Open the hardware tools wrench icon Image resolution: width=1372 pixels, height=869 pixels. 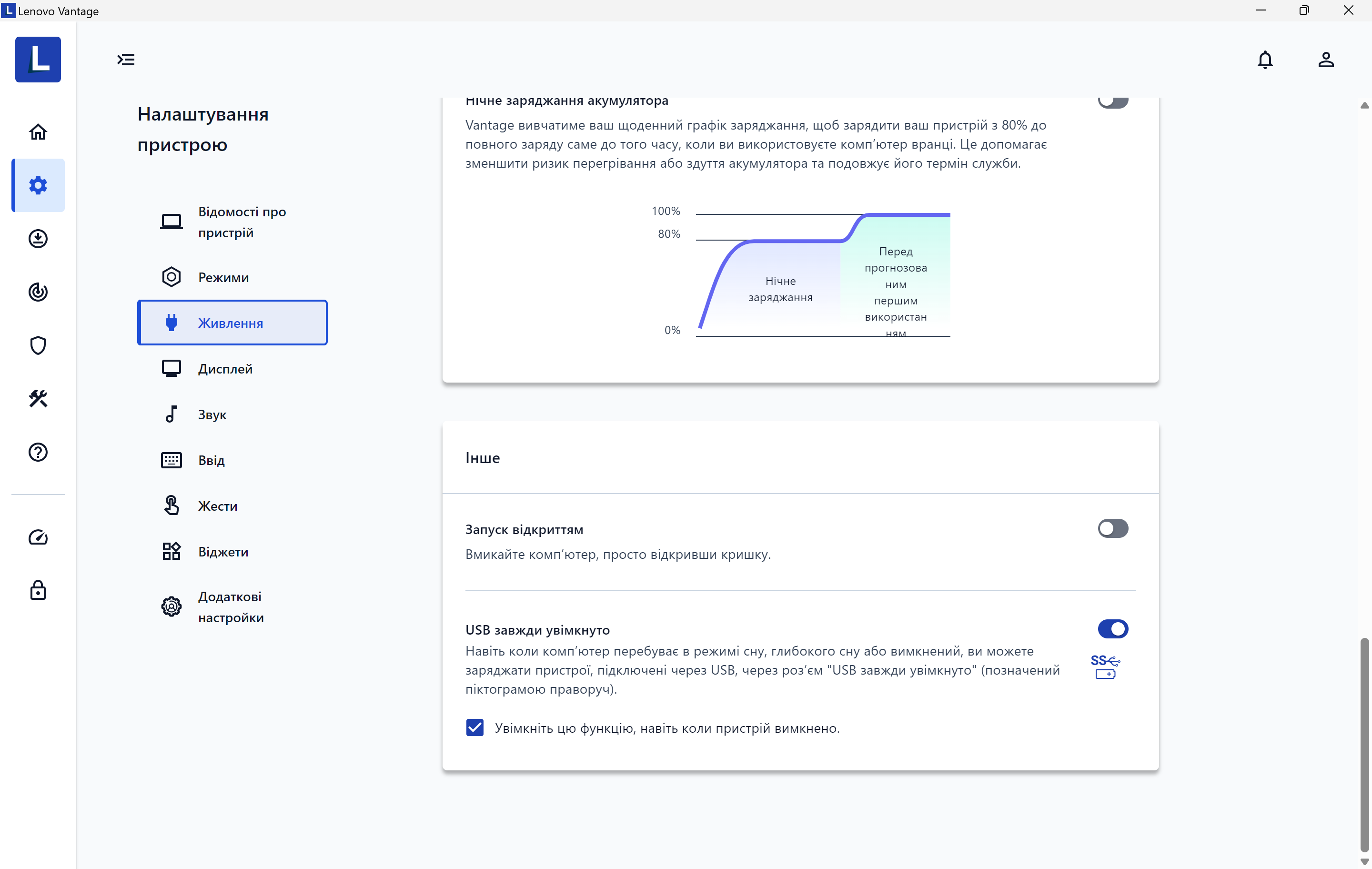[38, 398]
